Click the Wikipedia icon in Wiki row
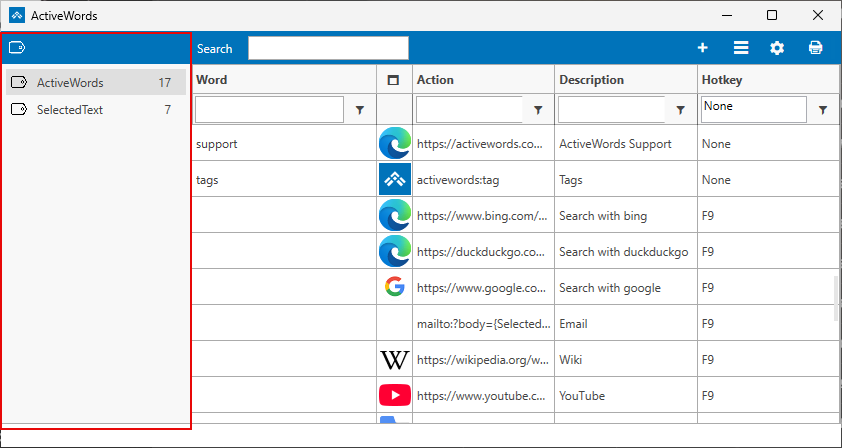842x448 pixels. click(x=395, y=360)
